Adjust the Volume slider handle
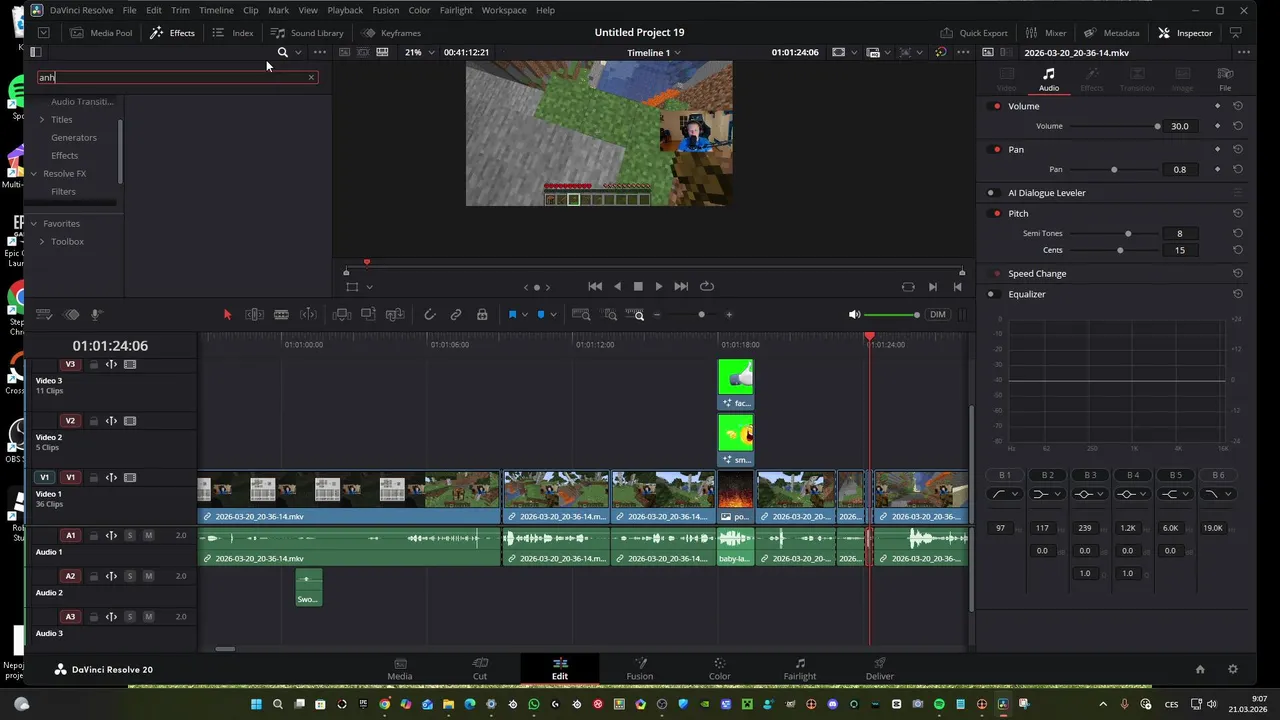 pyautogui.click(x=1157, y=126)
